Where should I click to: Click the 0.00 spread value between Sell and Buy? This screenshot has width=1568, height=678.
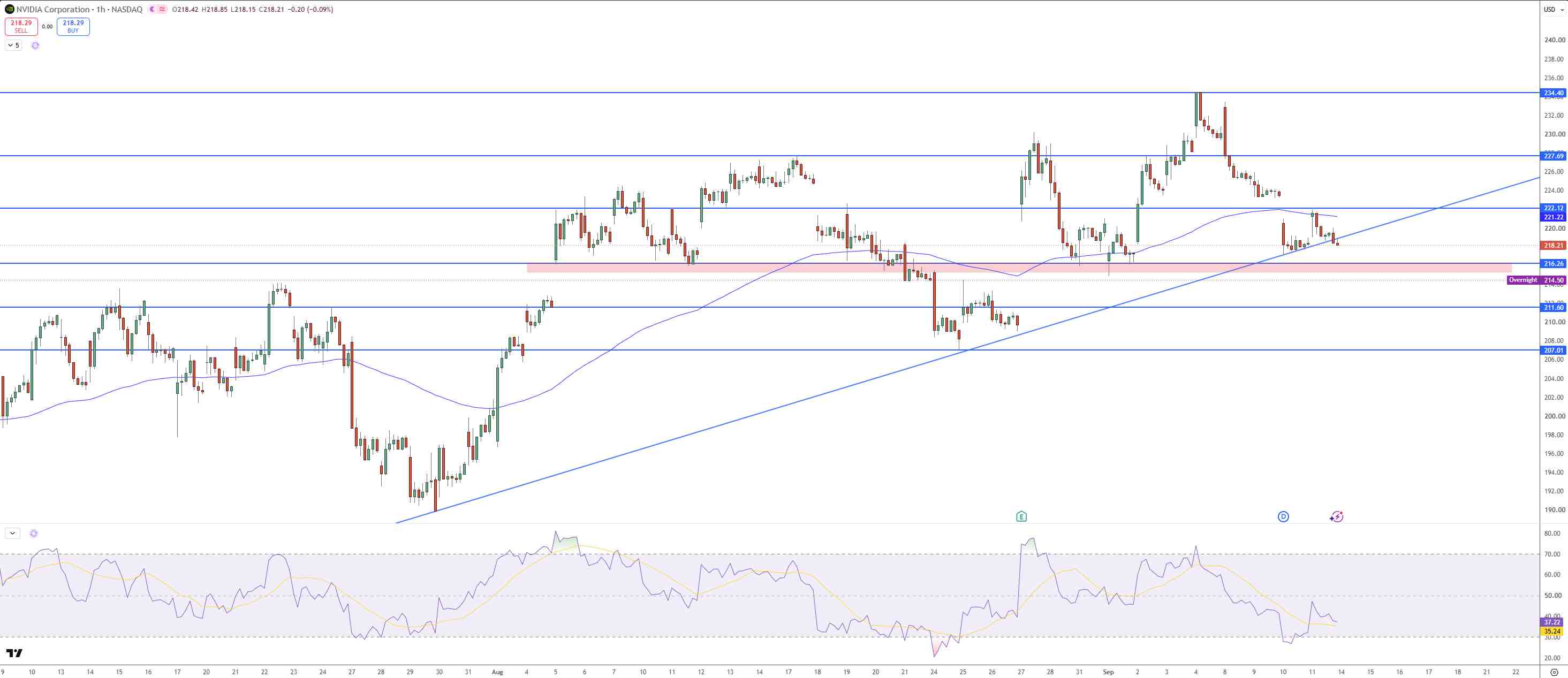47,27
